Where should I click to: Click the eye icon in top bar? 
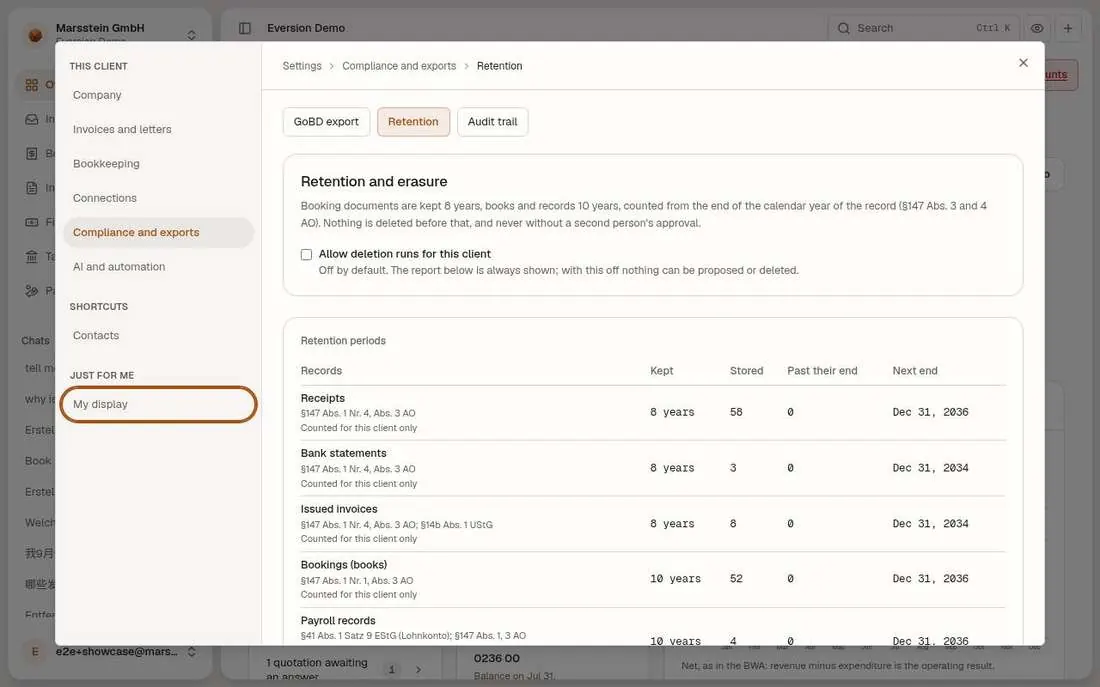pos(1037,28)
